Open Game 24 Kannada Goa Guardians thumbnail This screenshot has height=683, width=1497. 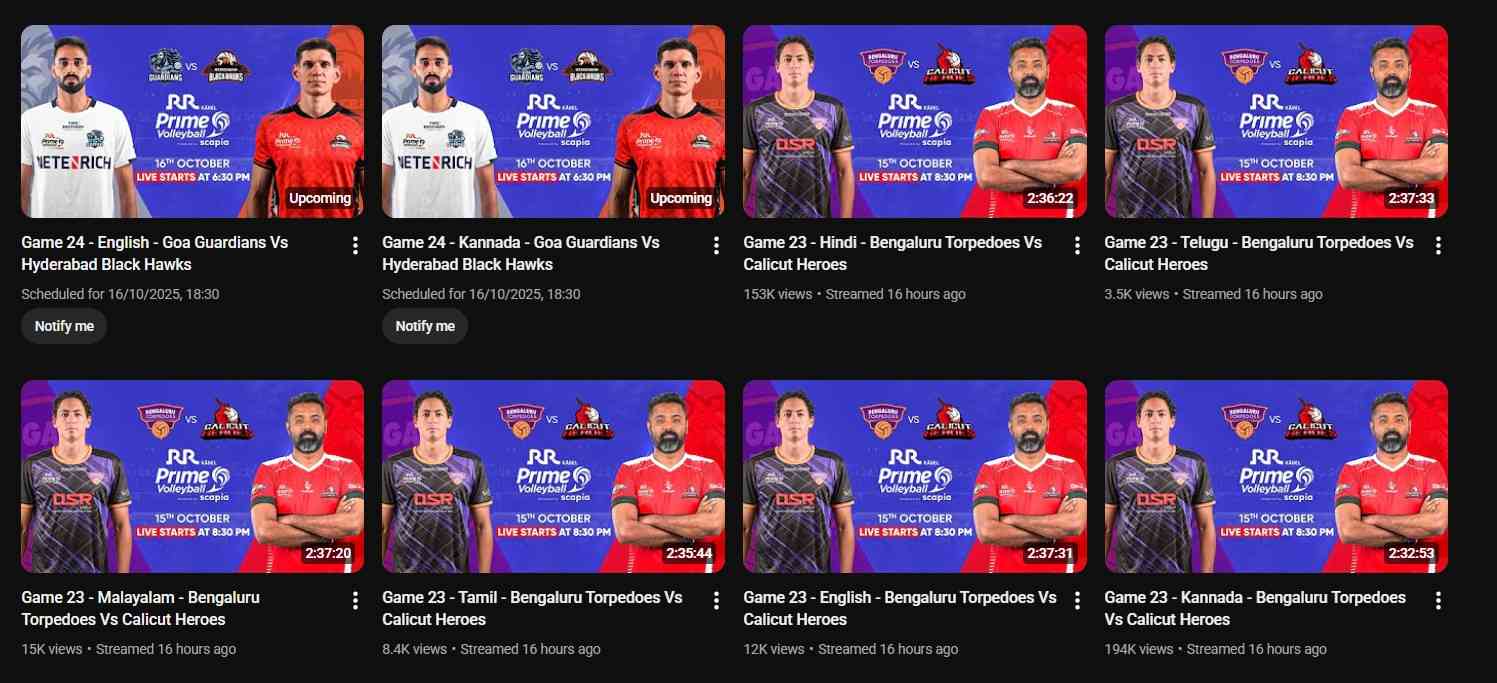[x=553, y=121]
